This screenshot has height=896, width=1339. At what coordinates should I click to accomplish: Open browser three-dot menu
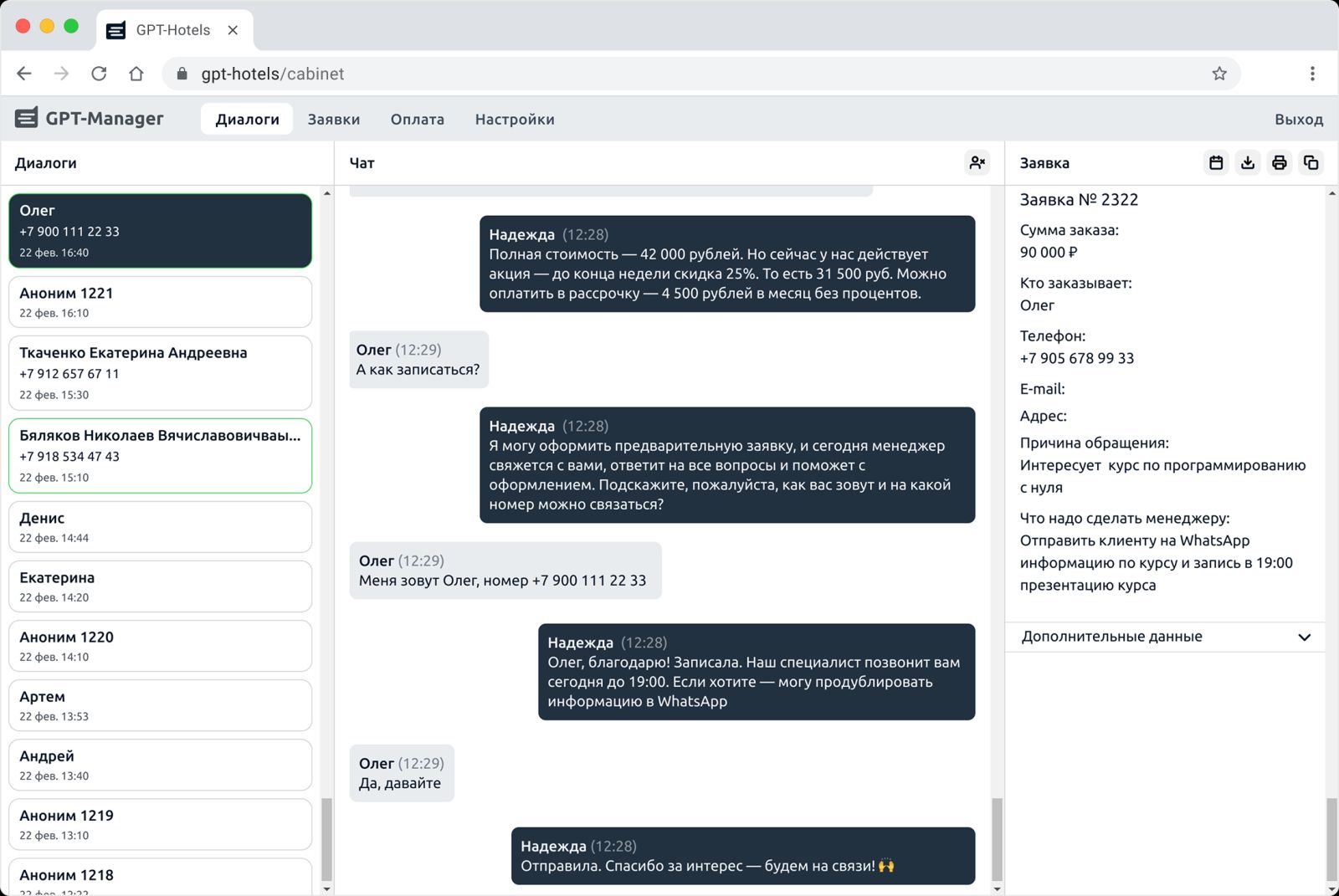[1311, 74]
